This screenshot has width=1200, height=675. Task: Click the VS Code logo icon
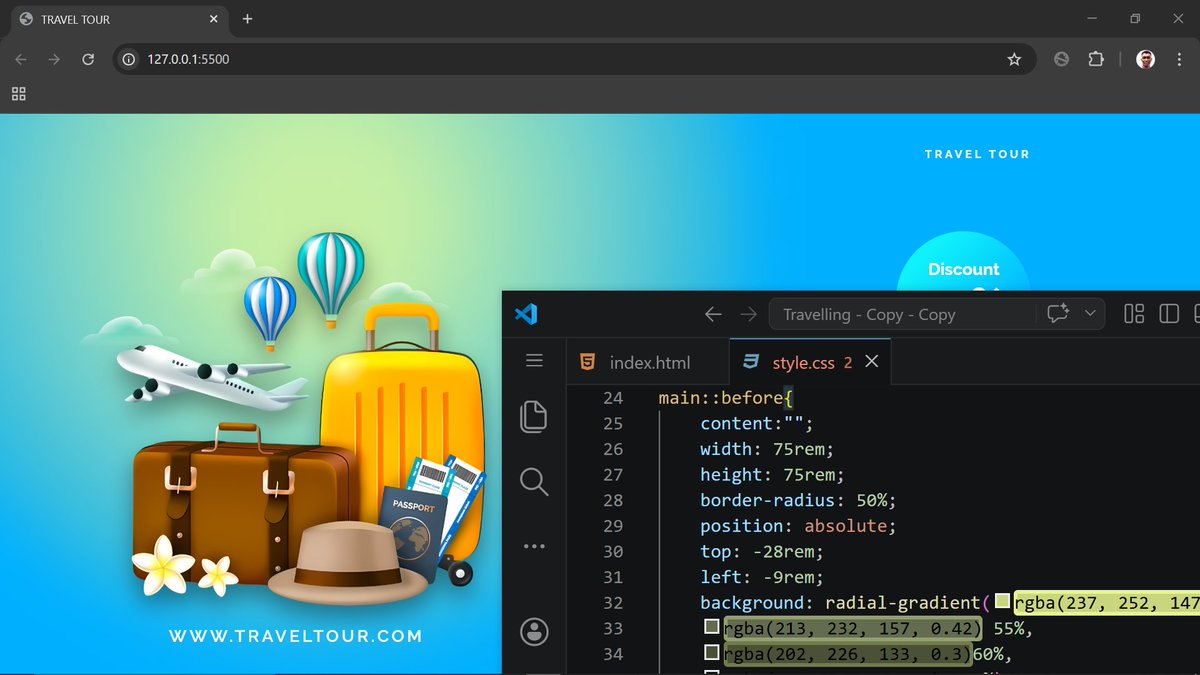(526, 314)
